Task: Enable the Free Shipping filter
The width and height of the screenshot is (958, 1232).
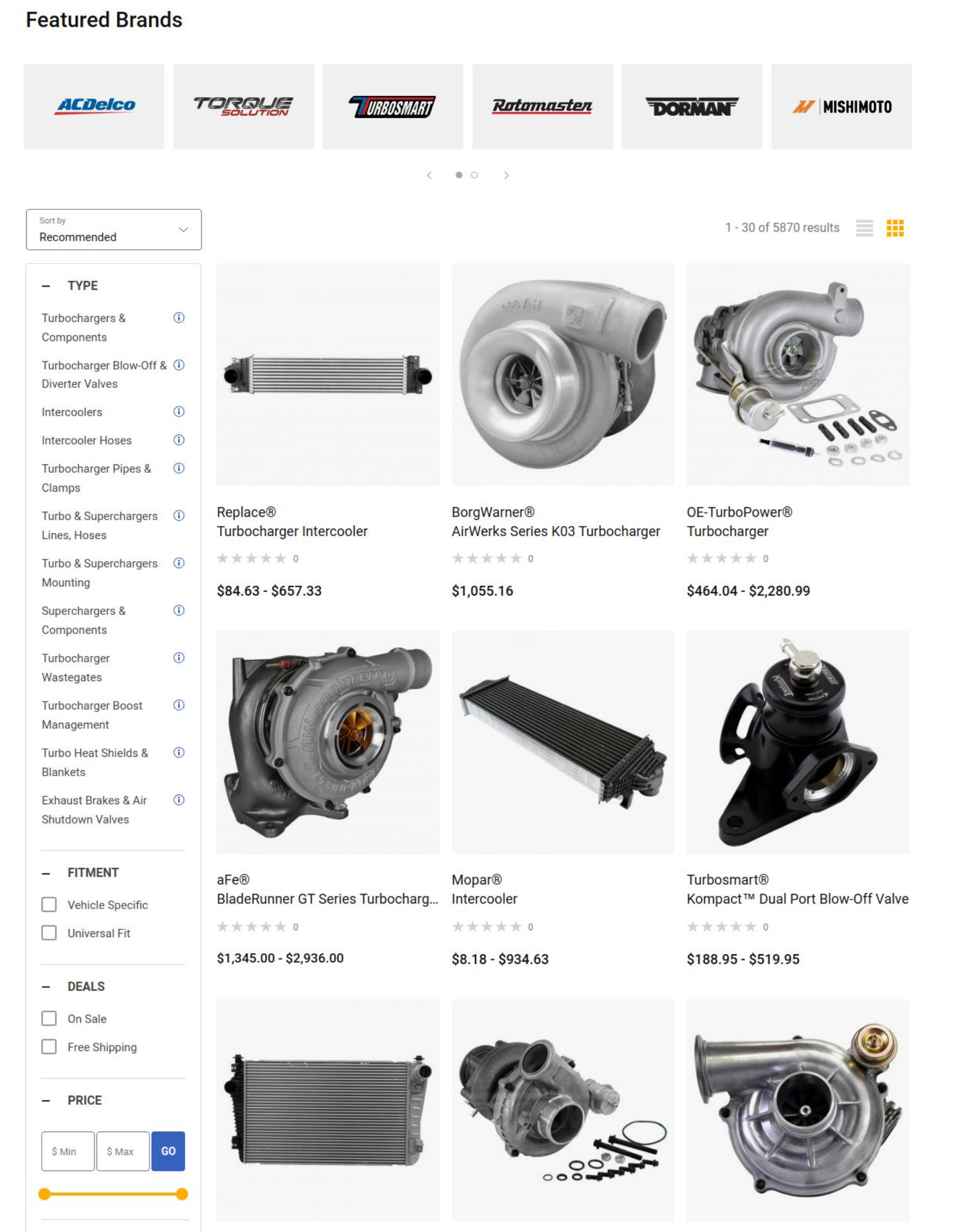Action: (49, 1047)
